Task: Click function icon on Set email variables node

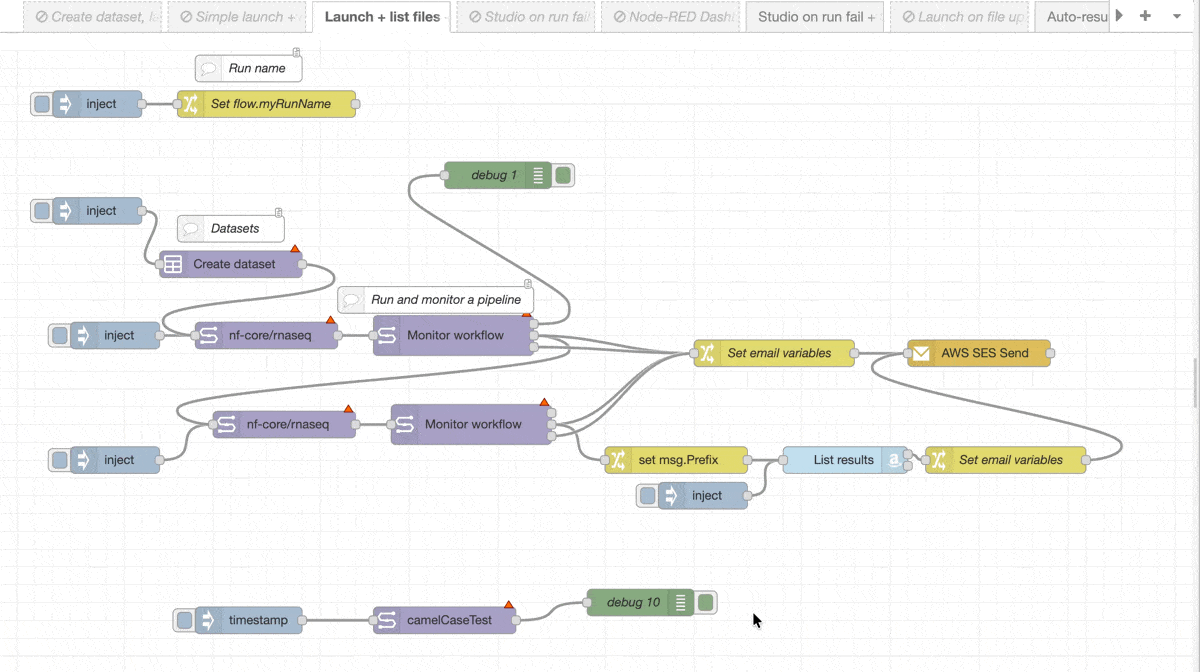Action: pos(705,352)
